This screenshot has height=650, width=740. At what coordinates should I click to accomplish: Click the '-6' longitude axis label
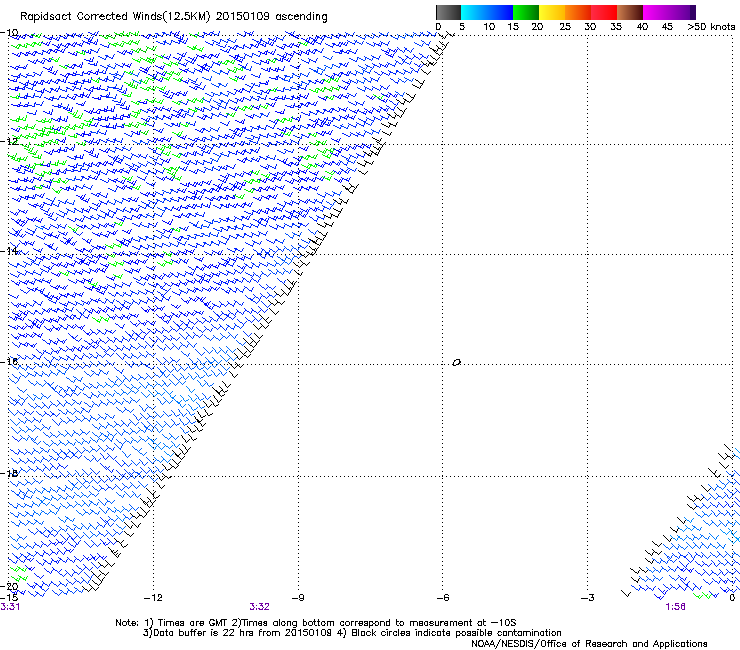[x=443, y=598]
